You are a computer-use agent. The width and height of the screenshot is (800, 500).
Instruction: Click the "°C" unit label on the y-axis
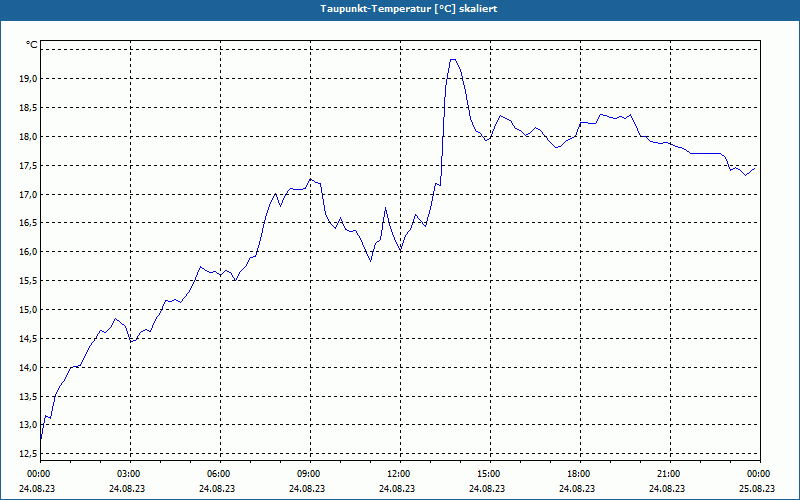pos(32,45)
